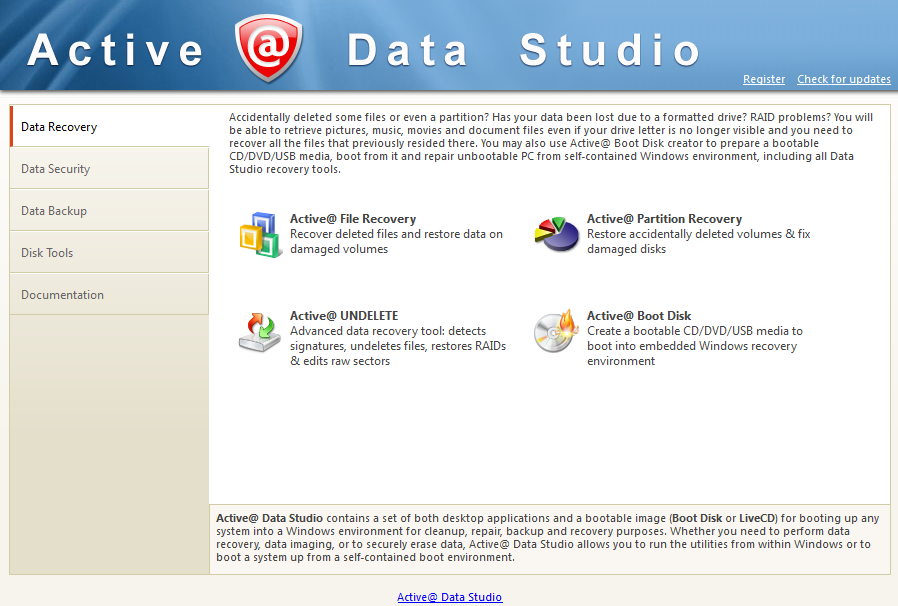Go to the Documentation tab
The image size is (898, 606).
coord(109,294)
